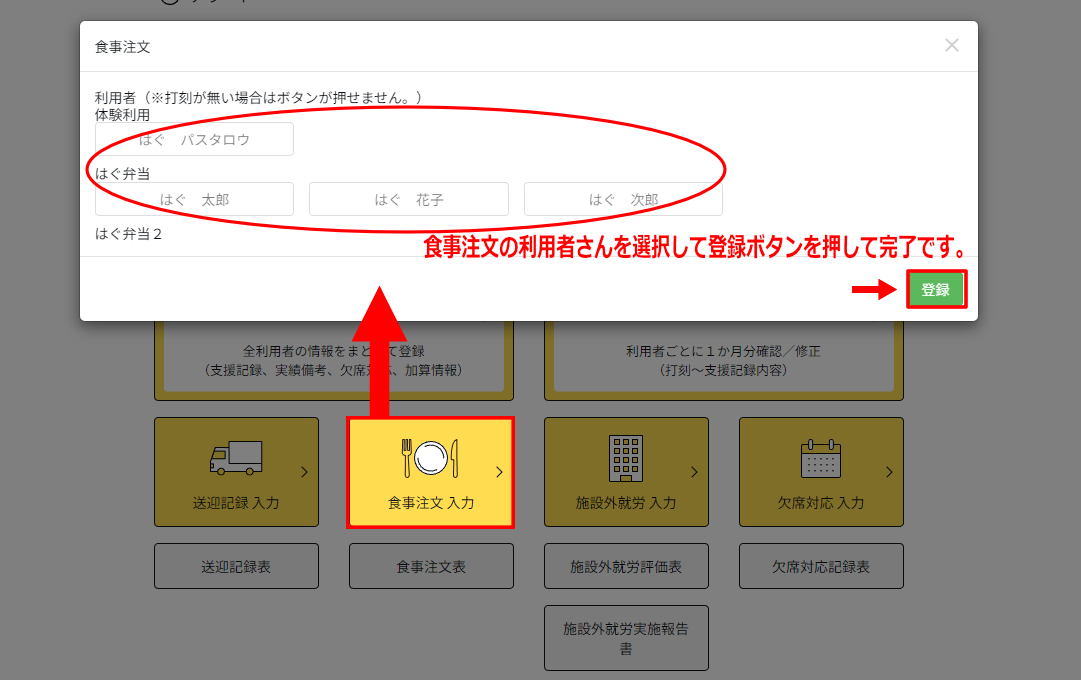
Task: Click chevron arrow on 欠席対応 入力 tile
Action: click(x=889, y=472)
